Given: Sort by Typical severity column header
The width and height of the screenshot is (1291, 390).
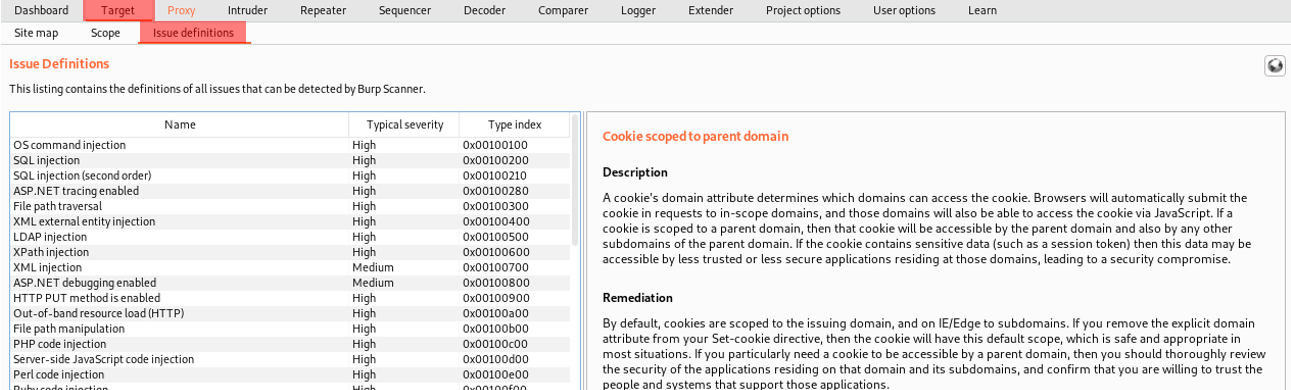Looking at the screenshot, I should 404,125.
